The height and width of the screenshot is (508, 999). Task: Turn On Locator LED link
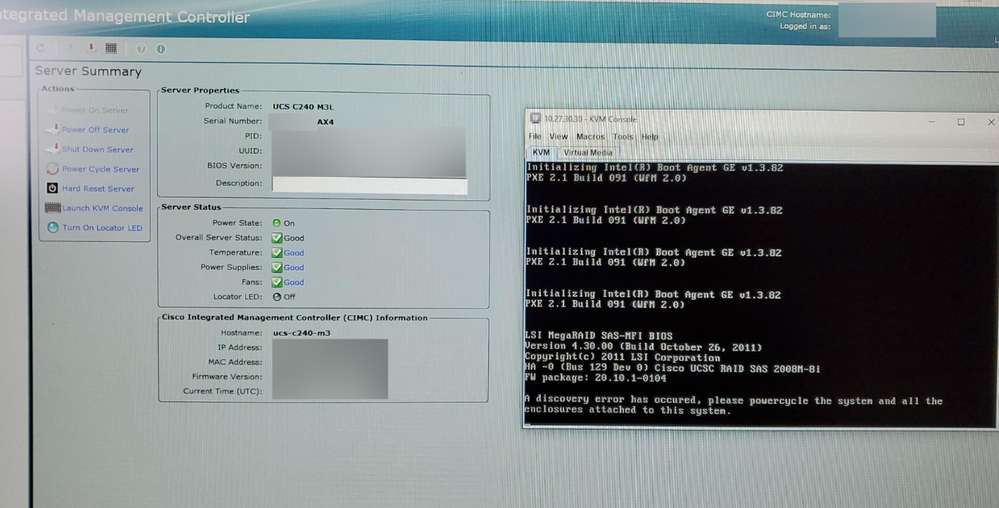click(x=102, y=228)
